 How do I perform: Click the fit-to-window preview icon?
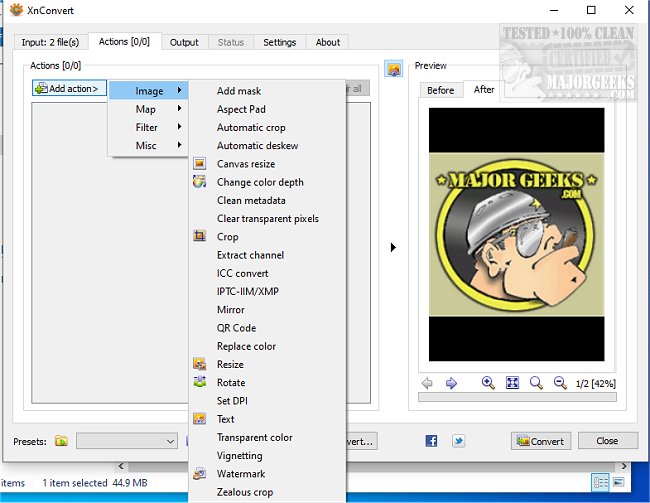click(x=512, y=383)
